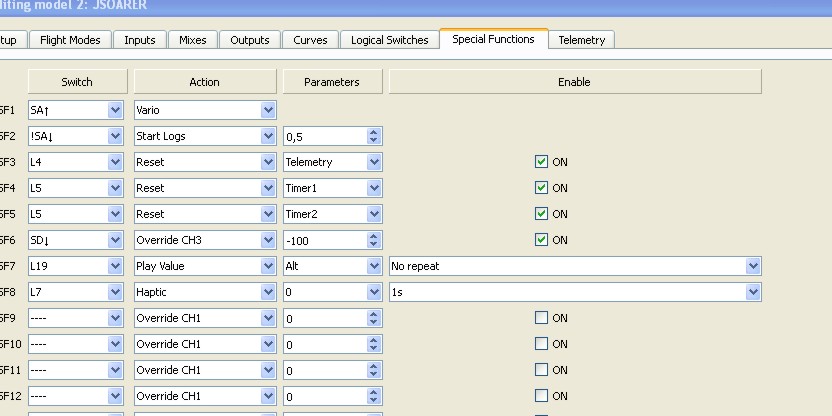832x416 pixels.
Task: Click the Switch column header button
Action: pos(77,82)
